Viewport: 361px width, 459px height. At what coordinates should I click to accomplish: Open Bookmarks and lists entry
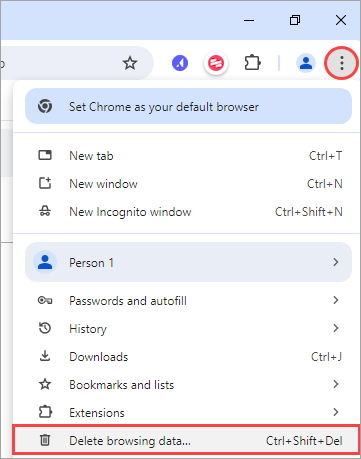[x=188, y=385]
